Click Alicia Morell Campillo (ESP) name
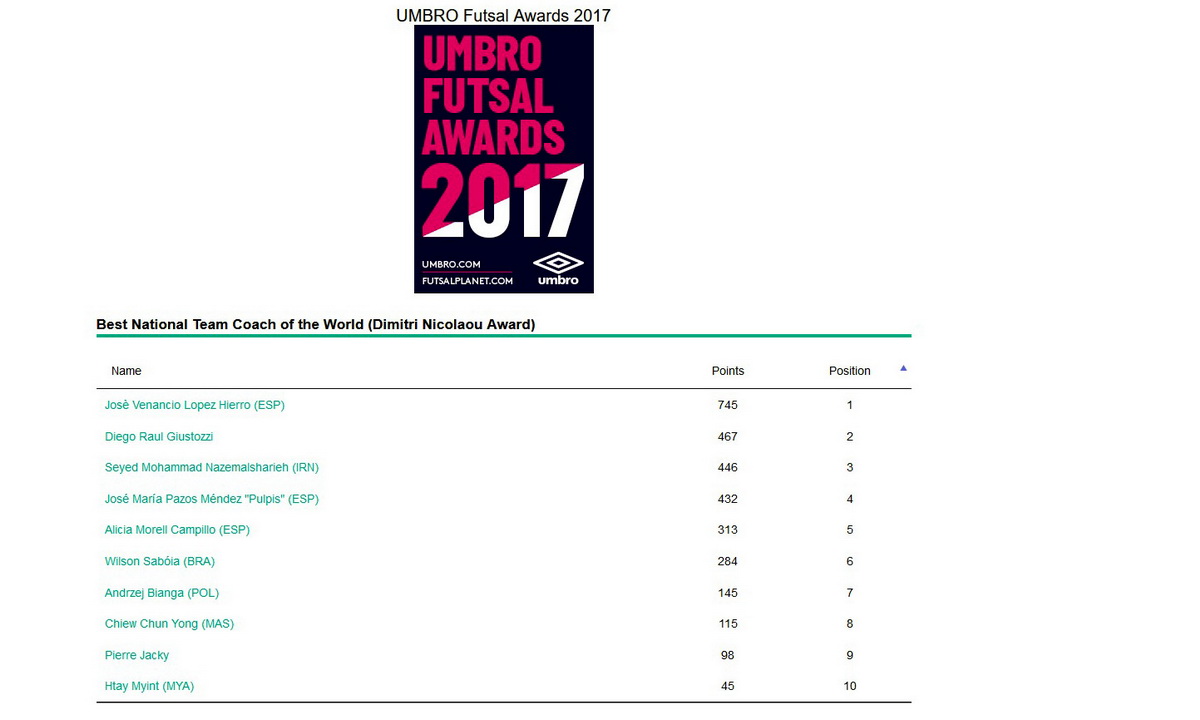 pos(177,530)
